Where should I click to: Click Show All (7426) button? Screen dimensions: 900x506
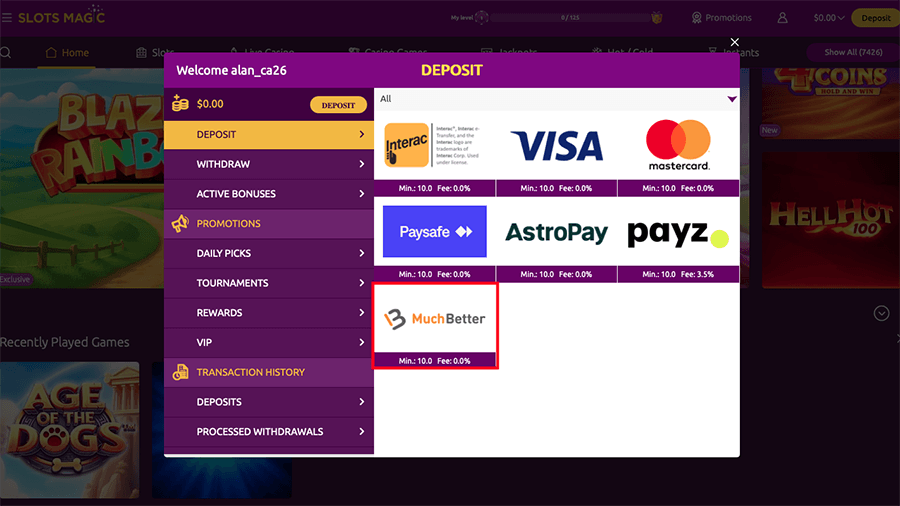click(x=853, y=52)
